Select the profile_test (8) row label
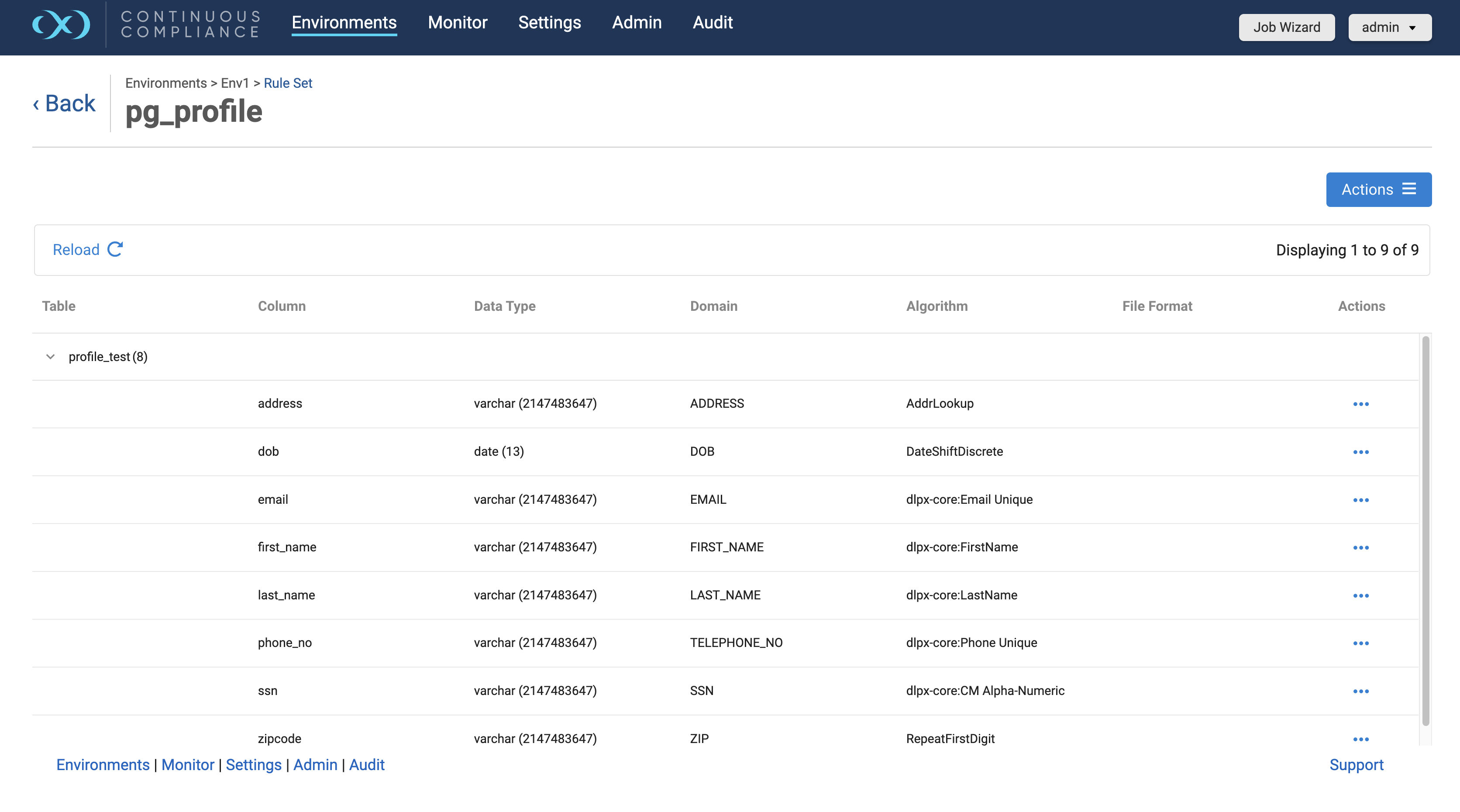Screen dimensions: 1460x812 click(x=108, y=356)
